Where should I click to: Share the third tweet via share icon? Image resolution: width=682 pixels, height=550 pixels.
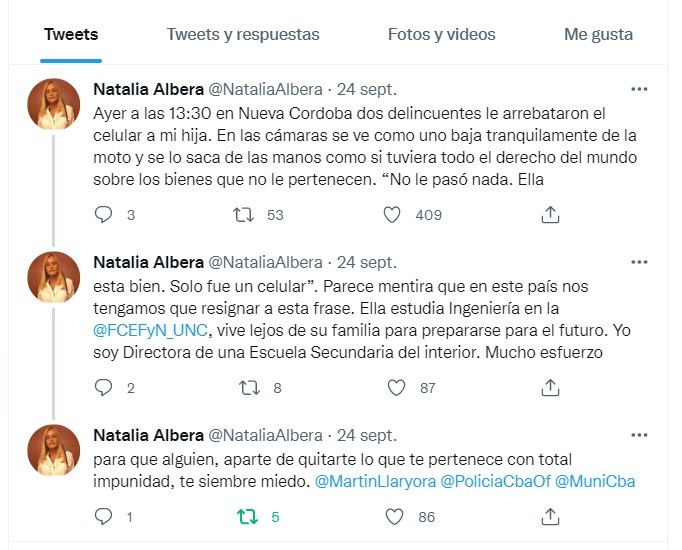[550, 516]
